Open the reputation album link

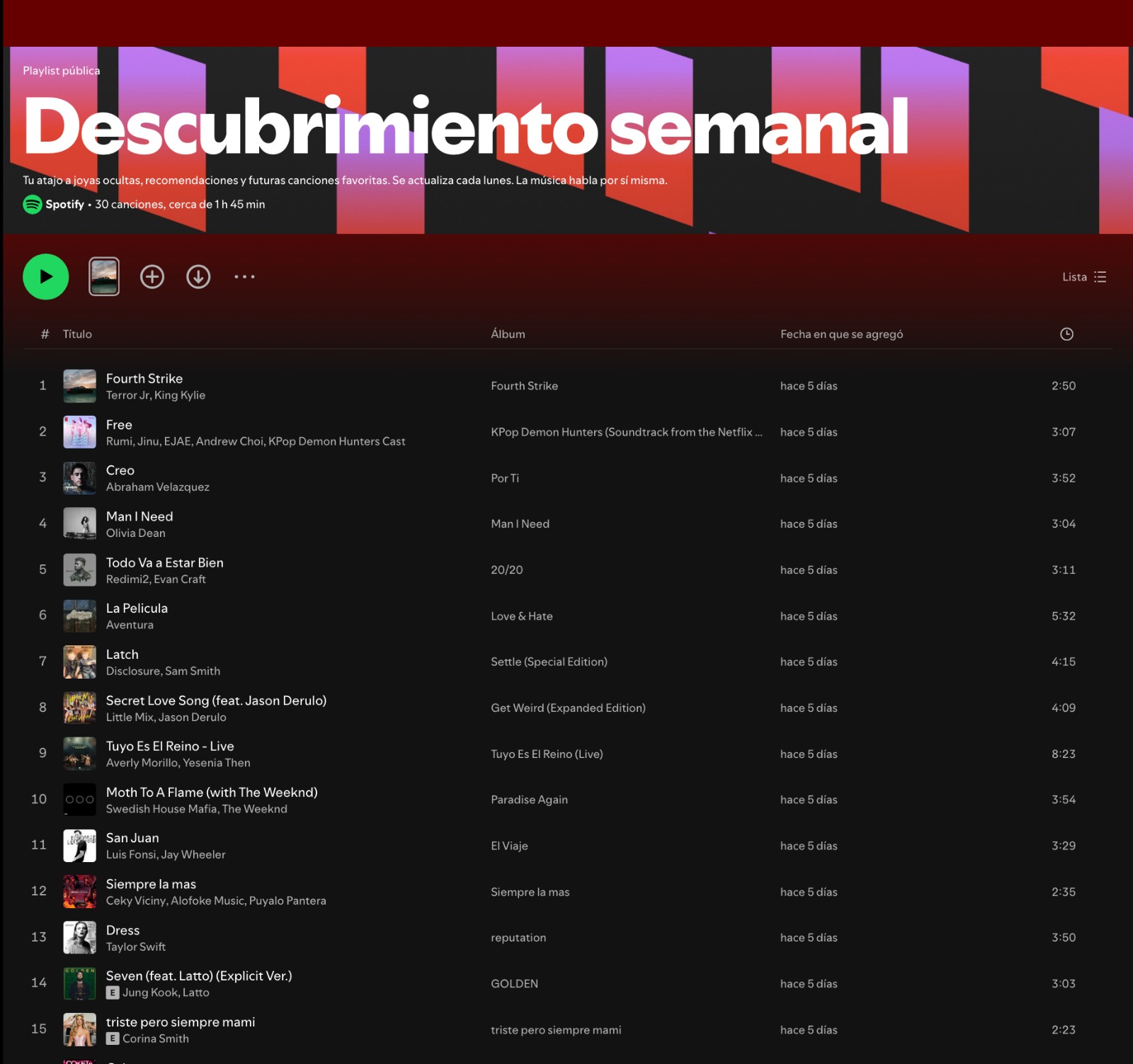[518, 938]
